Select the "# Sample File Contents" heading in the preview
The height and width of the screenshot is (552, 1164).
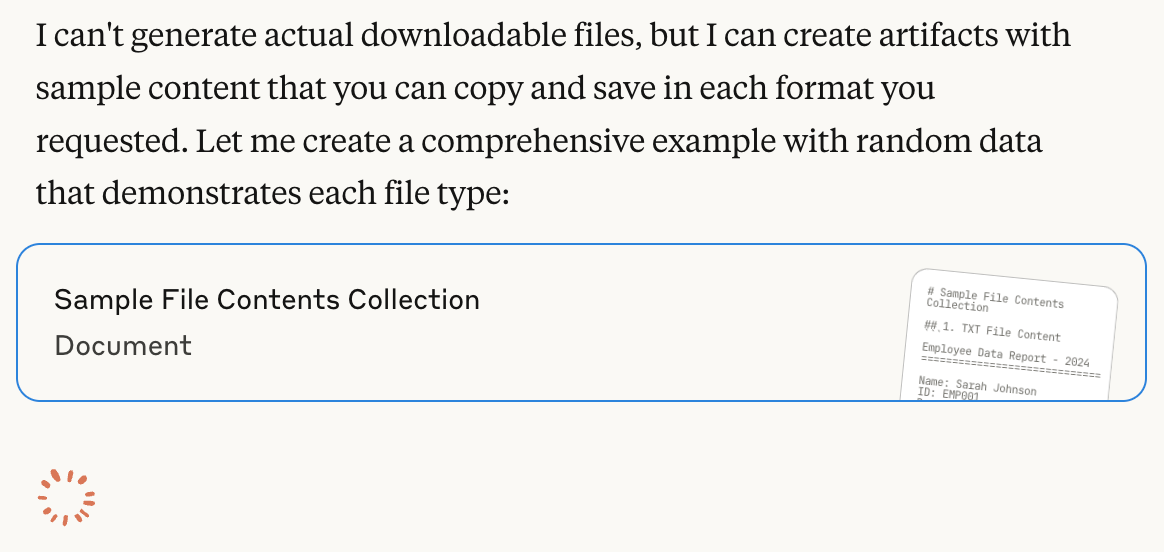(x=995, y=297)
